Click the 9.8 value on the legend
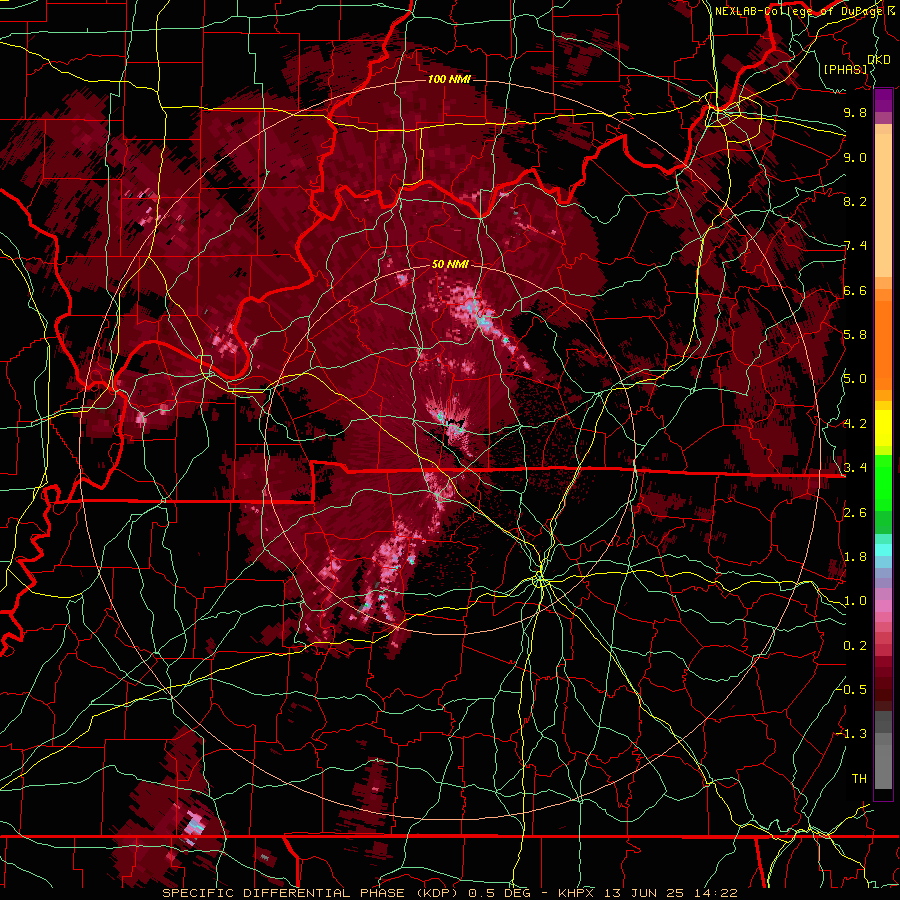The height and width of the screenshot is (900, 900). pyautogui.click(x=855, y=112)
